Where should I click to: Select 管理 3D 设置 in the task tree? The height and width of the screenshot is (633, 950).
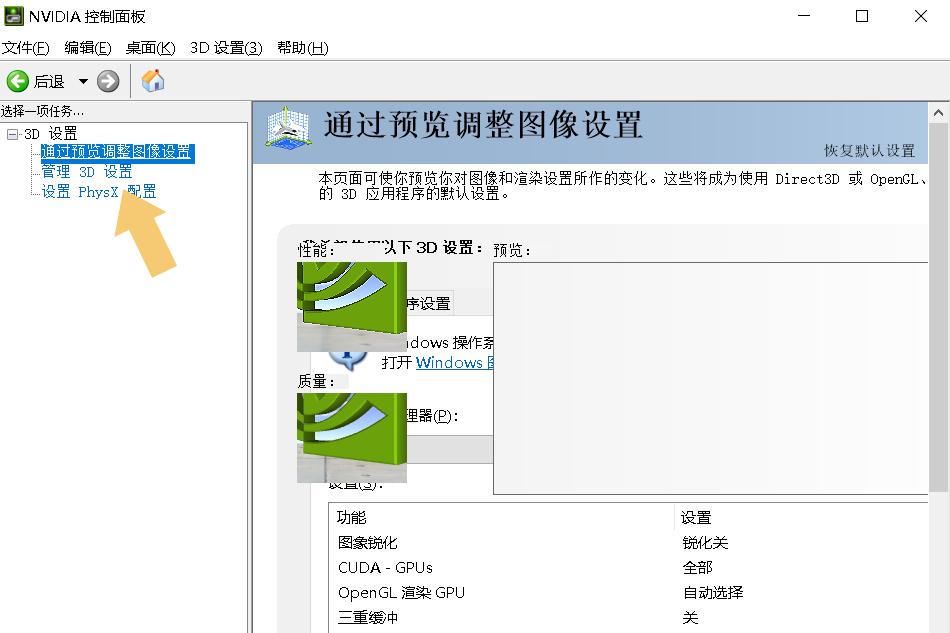(x=85, y=171)
